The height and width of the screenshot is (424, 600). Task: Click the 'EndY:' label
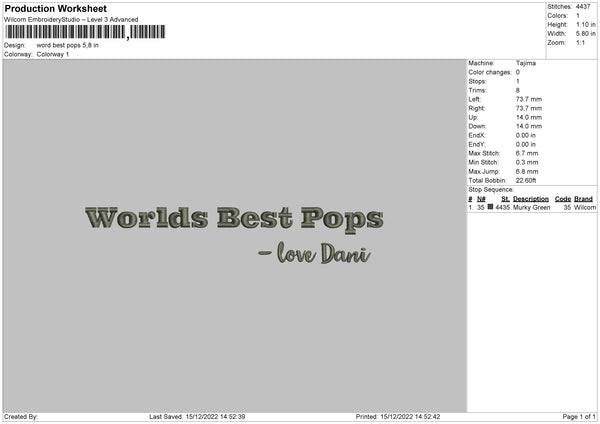click(x=477, y=144)
